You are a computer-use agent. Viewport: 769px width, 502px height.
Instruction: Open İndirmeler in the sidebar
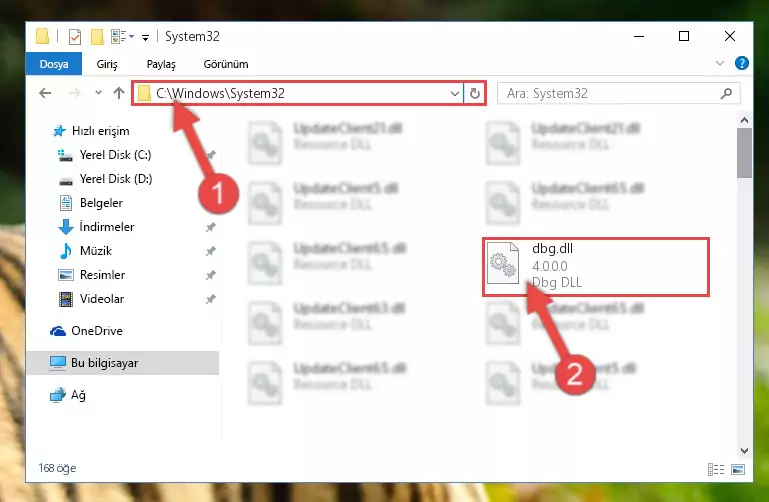pos(106,227)
